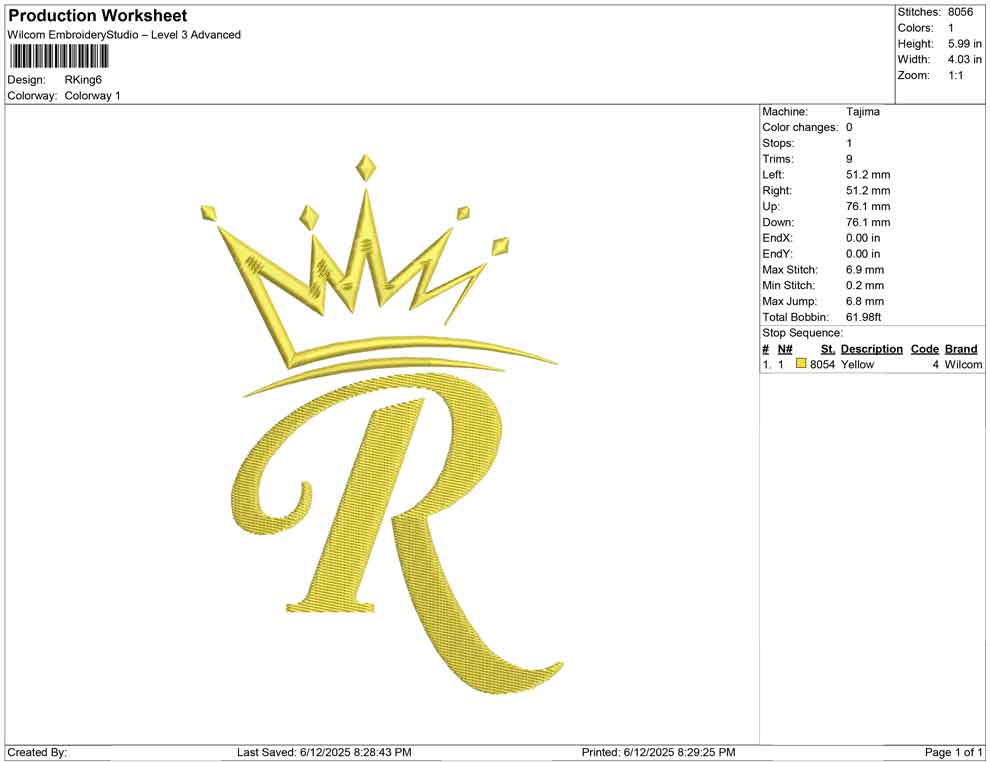Click the stitches count '8056'
Viewport: 990px width, 762px height.
960,12
